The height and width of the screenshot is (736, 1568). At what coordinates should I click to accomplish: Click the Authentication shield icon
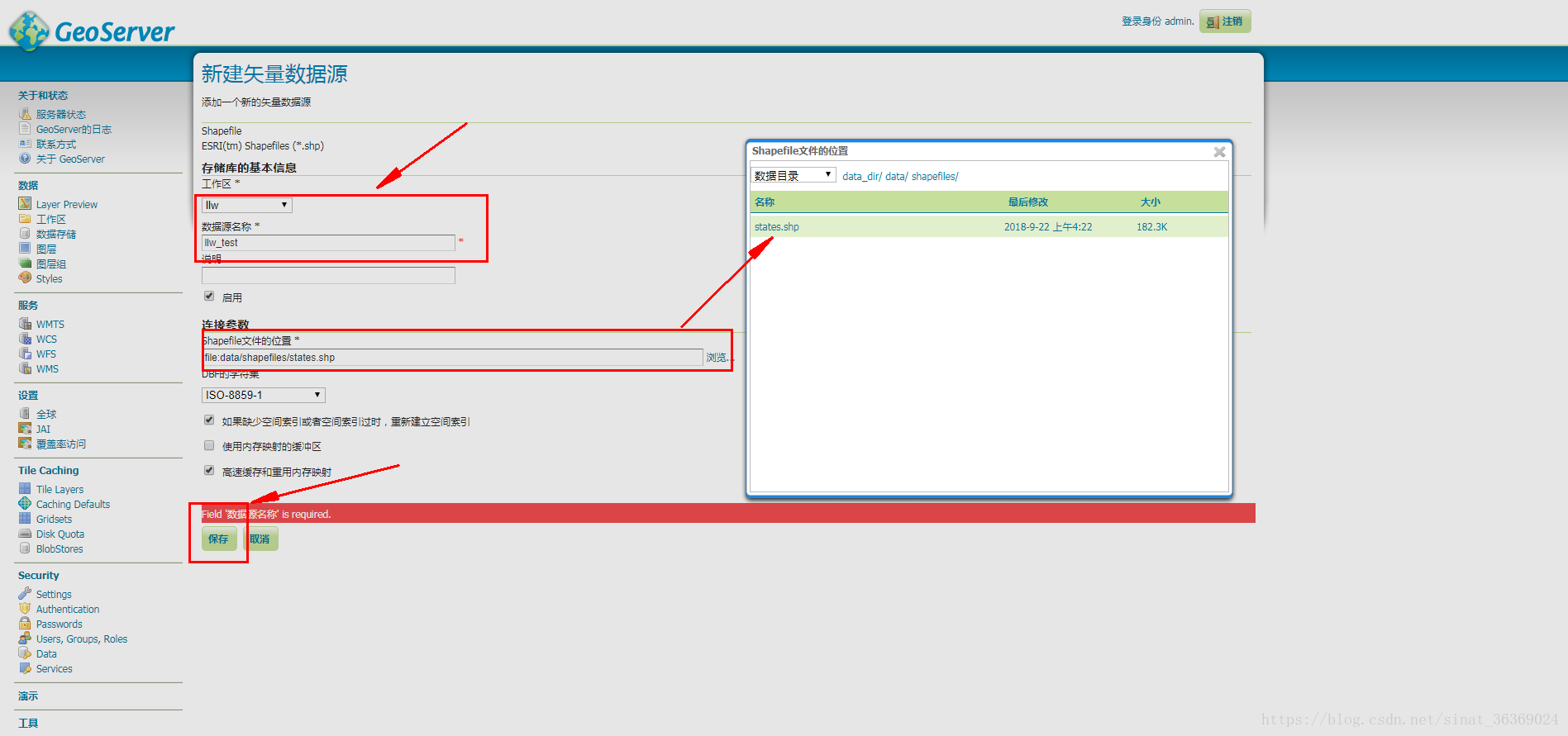click(25, 609)
